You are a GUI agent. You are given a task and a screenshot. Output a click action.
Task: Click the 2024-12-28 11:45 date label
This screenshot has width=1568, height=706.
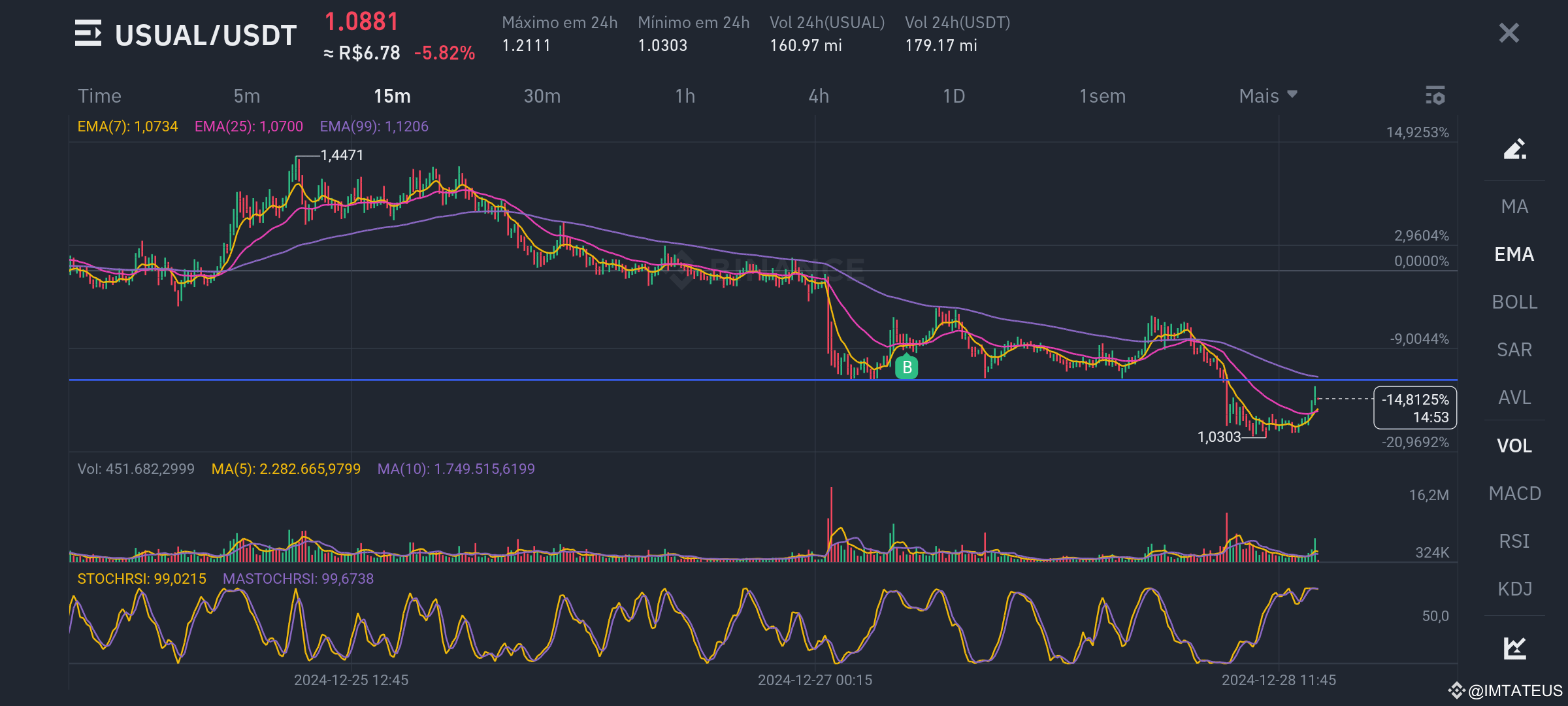point(1279,680)
